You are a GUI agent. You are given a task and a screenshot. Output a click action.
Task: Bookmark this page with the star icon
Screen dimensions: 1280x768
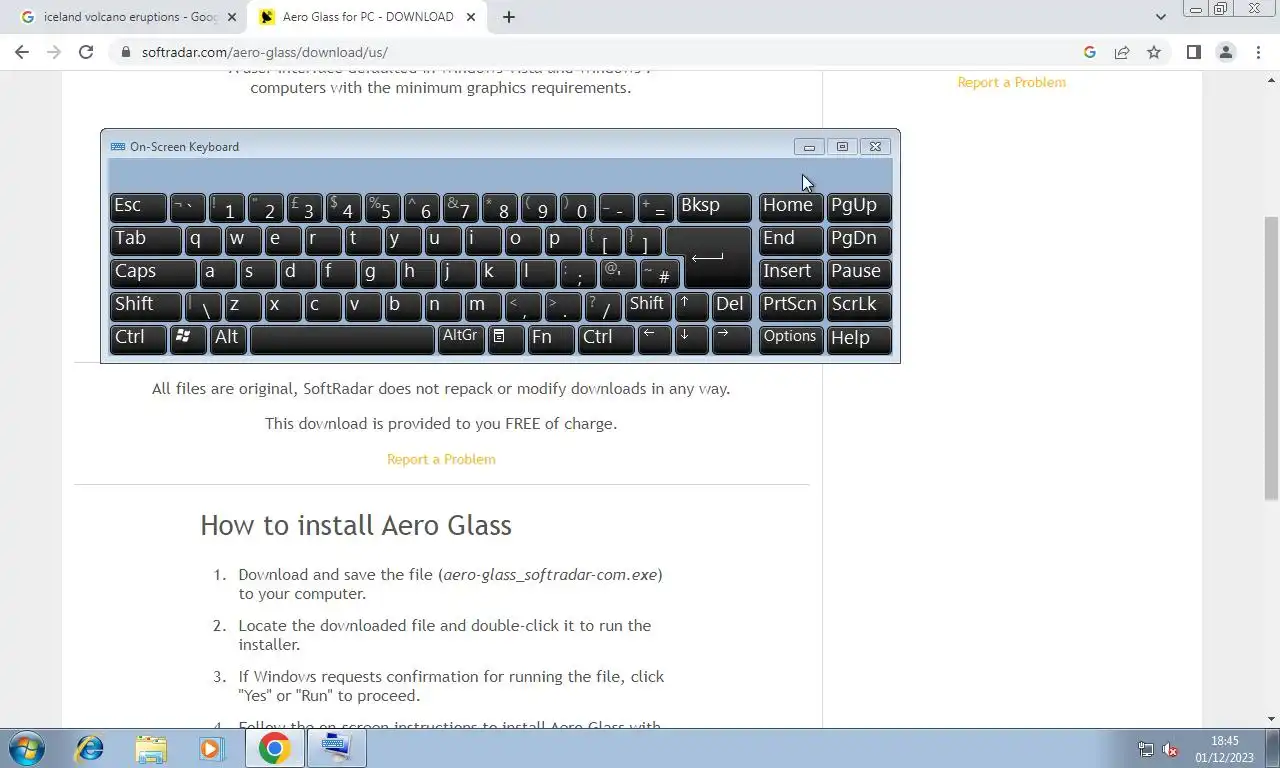1154,52
